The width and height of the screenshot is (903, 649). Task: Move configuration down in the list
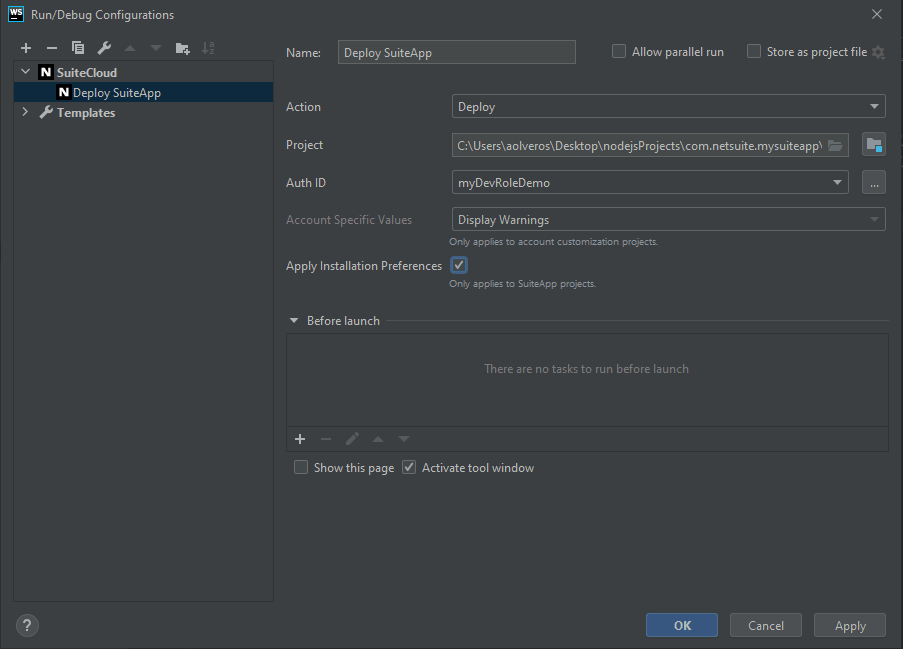156,48
